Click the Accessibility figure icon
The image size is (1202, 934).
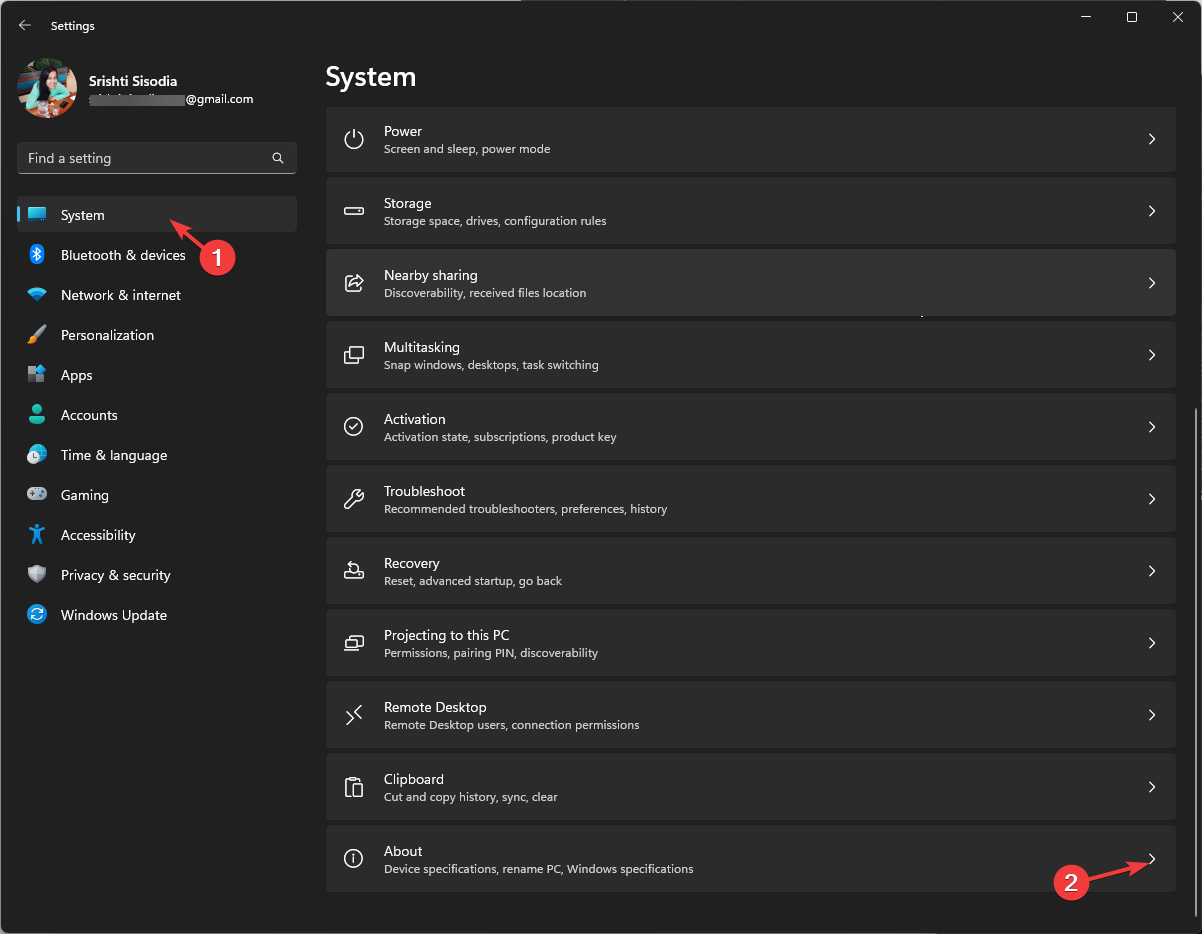tap(37, 535)
